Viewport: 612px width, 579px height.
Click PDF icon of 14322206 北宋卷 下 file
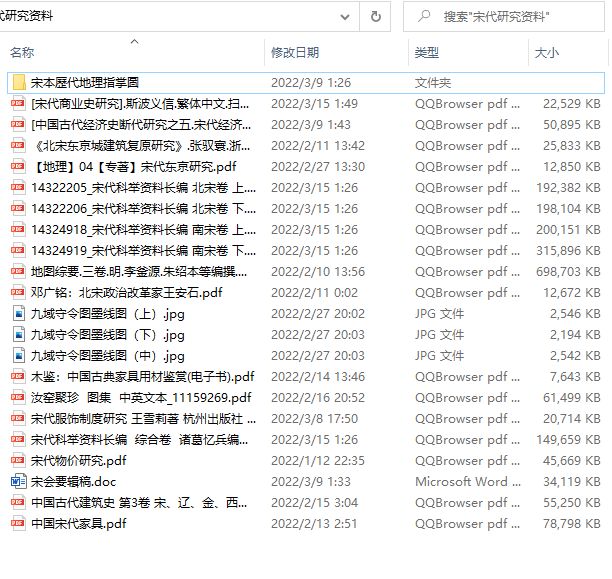pos(18,209)
